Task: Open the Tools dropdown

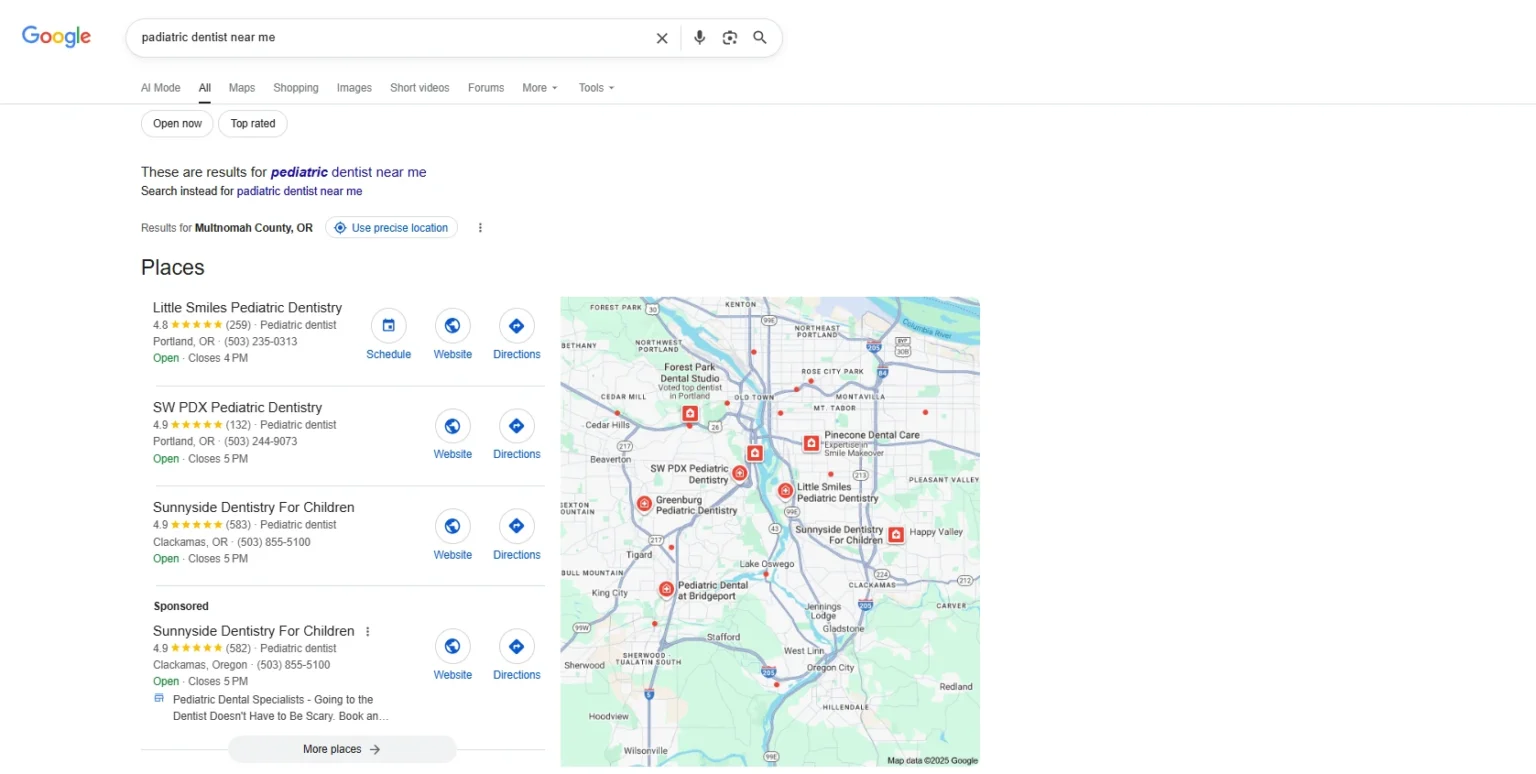Action: click(x=595, y=88)
